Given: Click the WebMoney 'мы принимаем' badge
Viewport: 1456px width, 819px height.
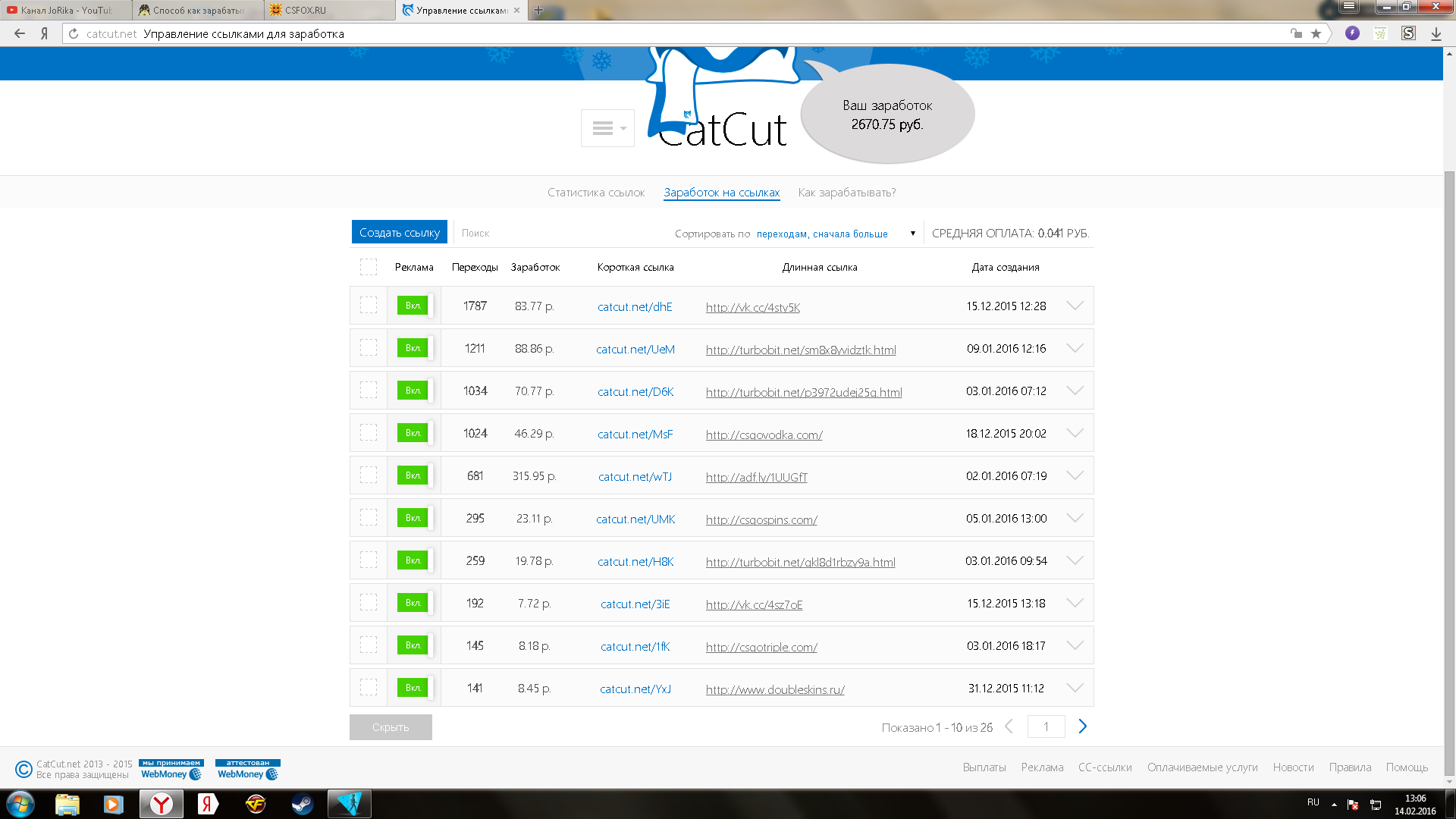Looking at the screenshot, I should [x=171, y=769].
